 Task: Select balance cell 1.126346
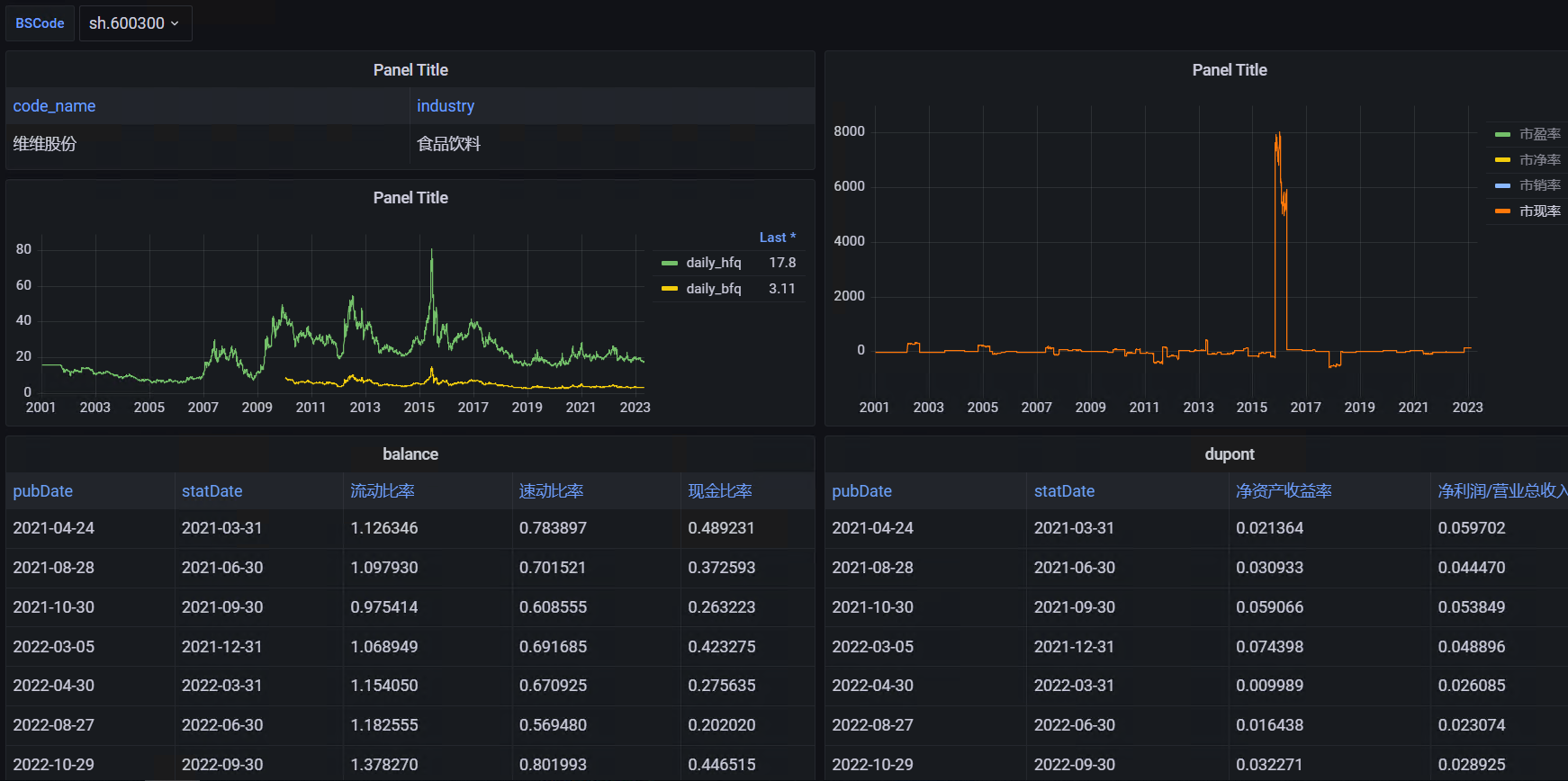click(428, 528)
